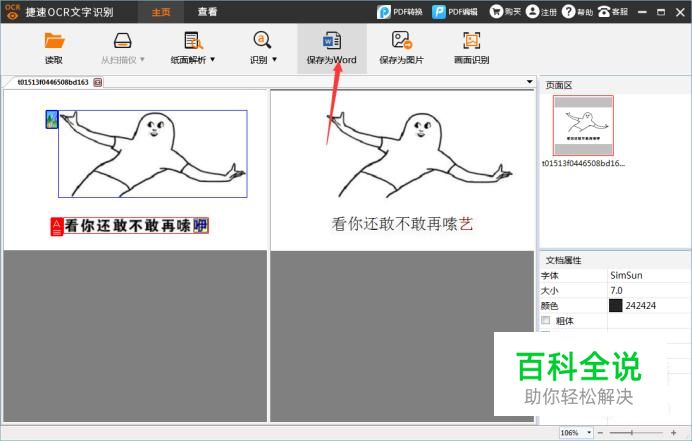
Task: Click the zoom in plus button
Action: [x=673, y=433]
